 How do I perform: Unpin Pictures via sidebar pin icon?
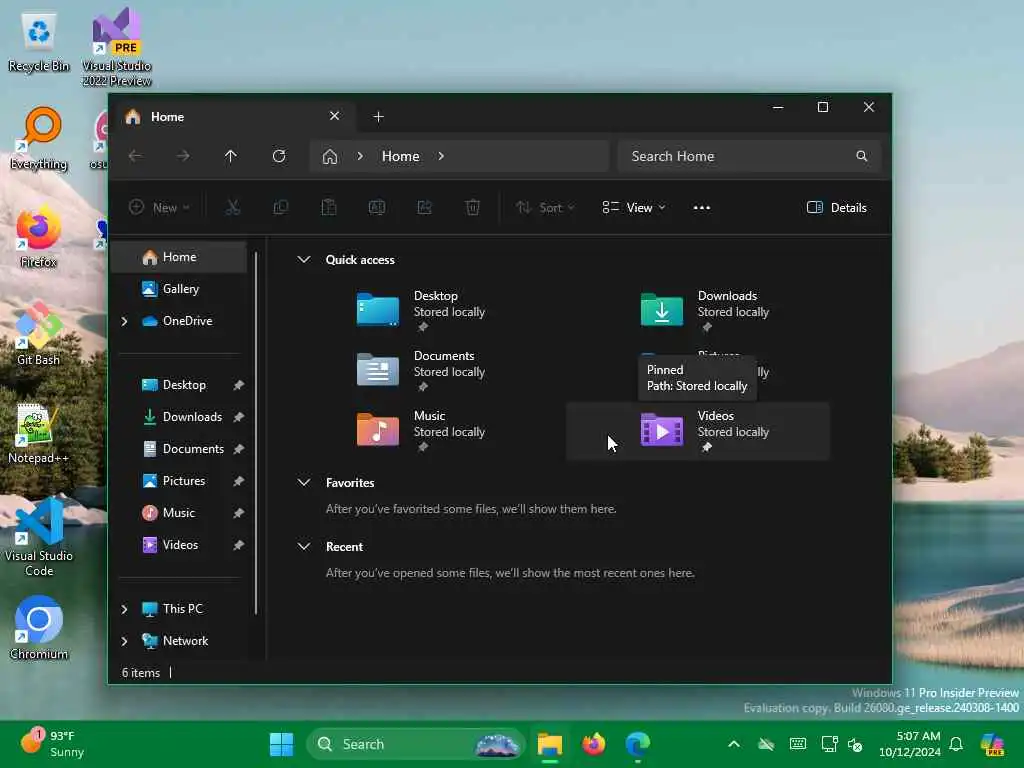(x=238, y=481)
